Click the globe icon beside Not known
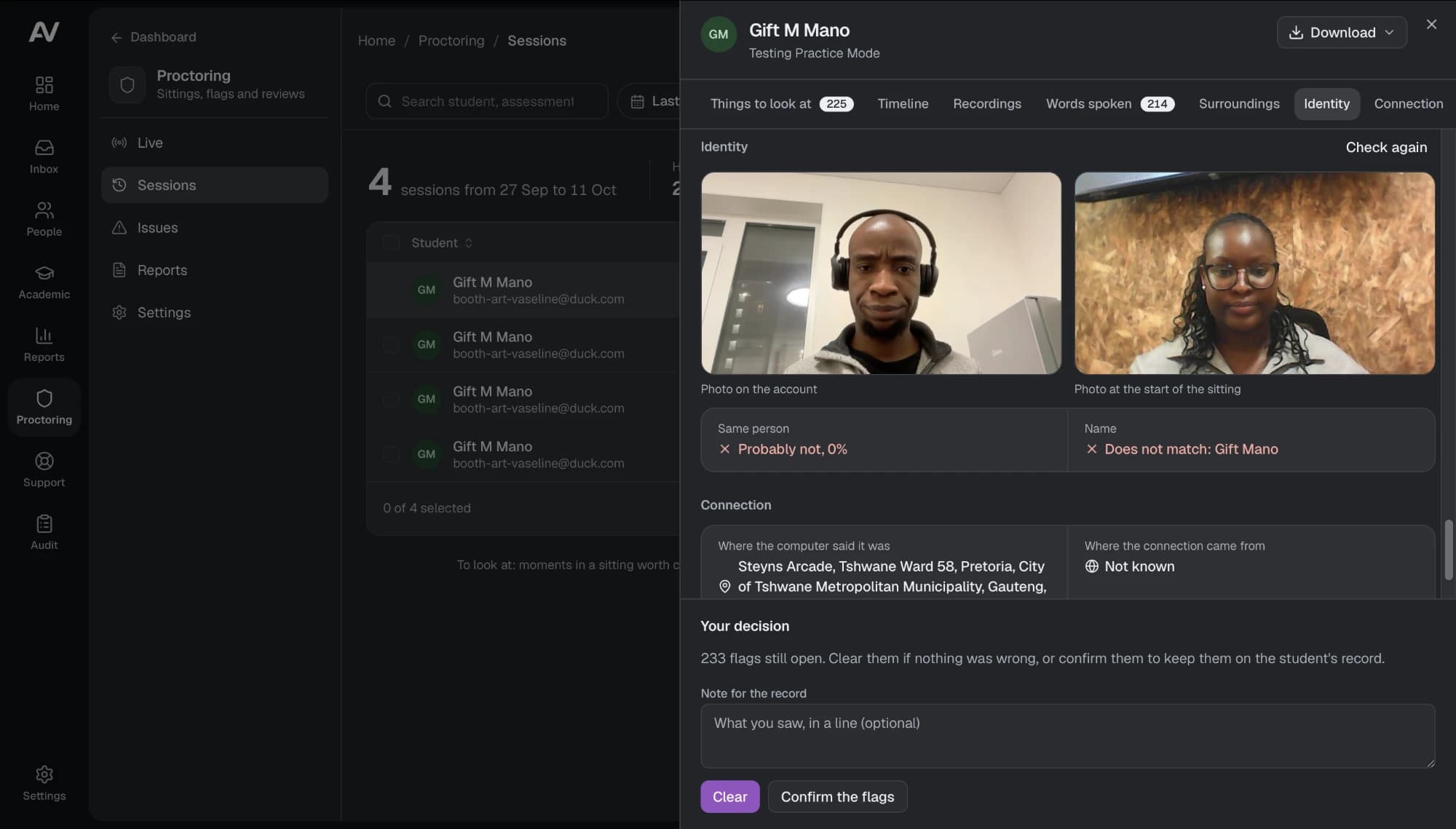 click(x=1091, y=566)
